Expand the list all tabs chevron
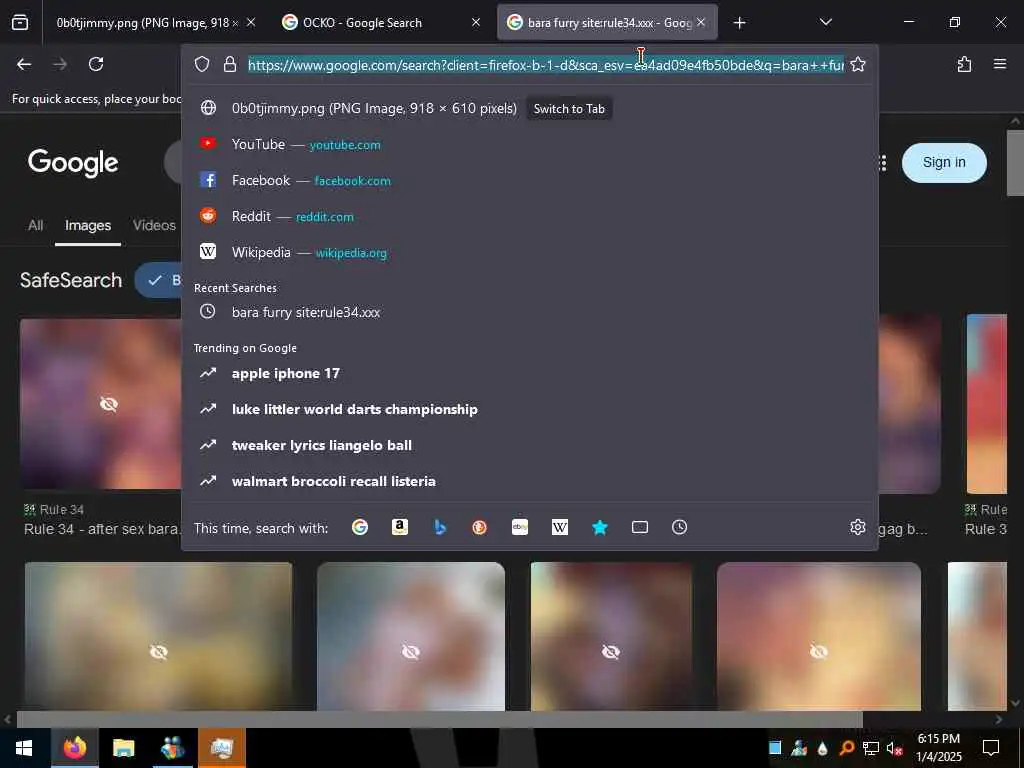The height and width of the screenshot is (768, 1024). point(825,22)
